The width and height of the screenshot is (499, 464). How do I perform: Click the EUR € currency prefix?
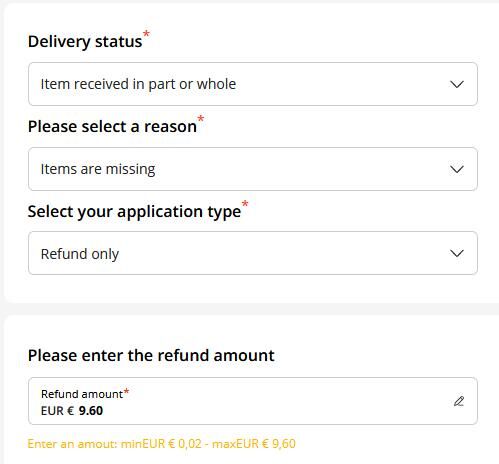pos(57,411)
